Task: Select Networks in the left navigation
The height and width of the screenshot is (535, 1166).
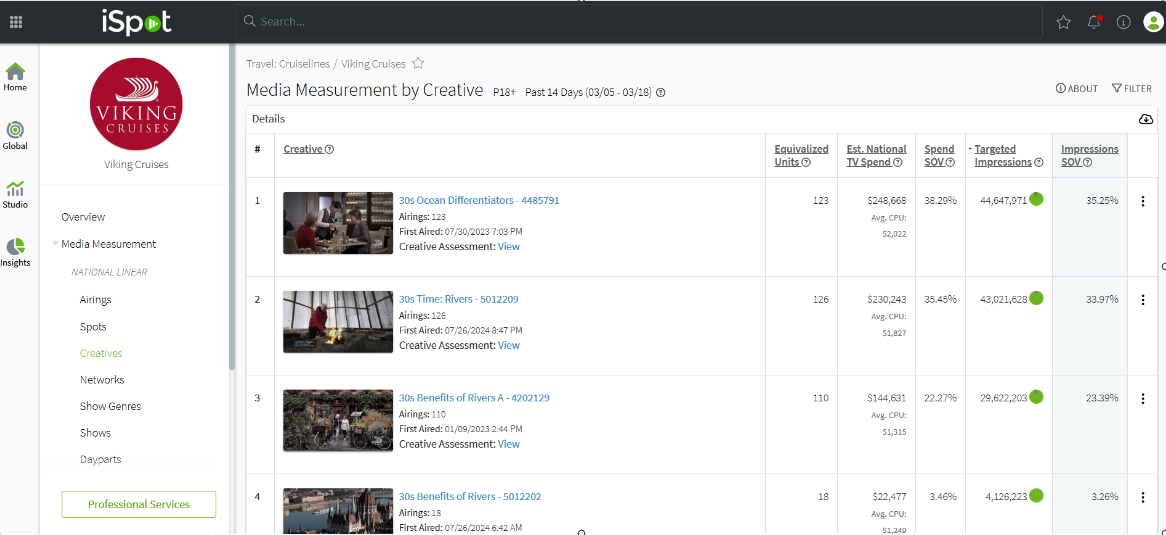Action: tap(102, 380)
